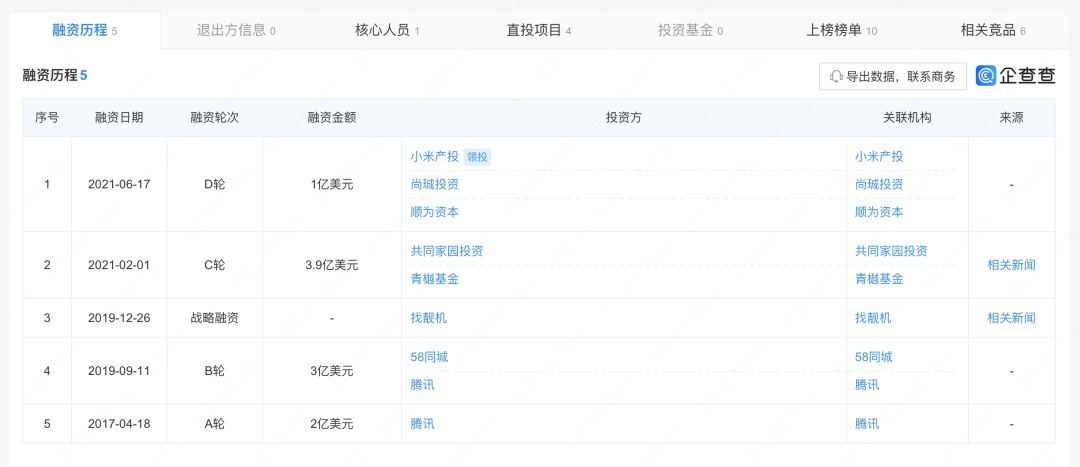Open 共同家园投资 in 关联机构 column
Screen dimensions: 1080x467
pos(891,251)
